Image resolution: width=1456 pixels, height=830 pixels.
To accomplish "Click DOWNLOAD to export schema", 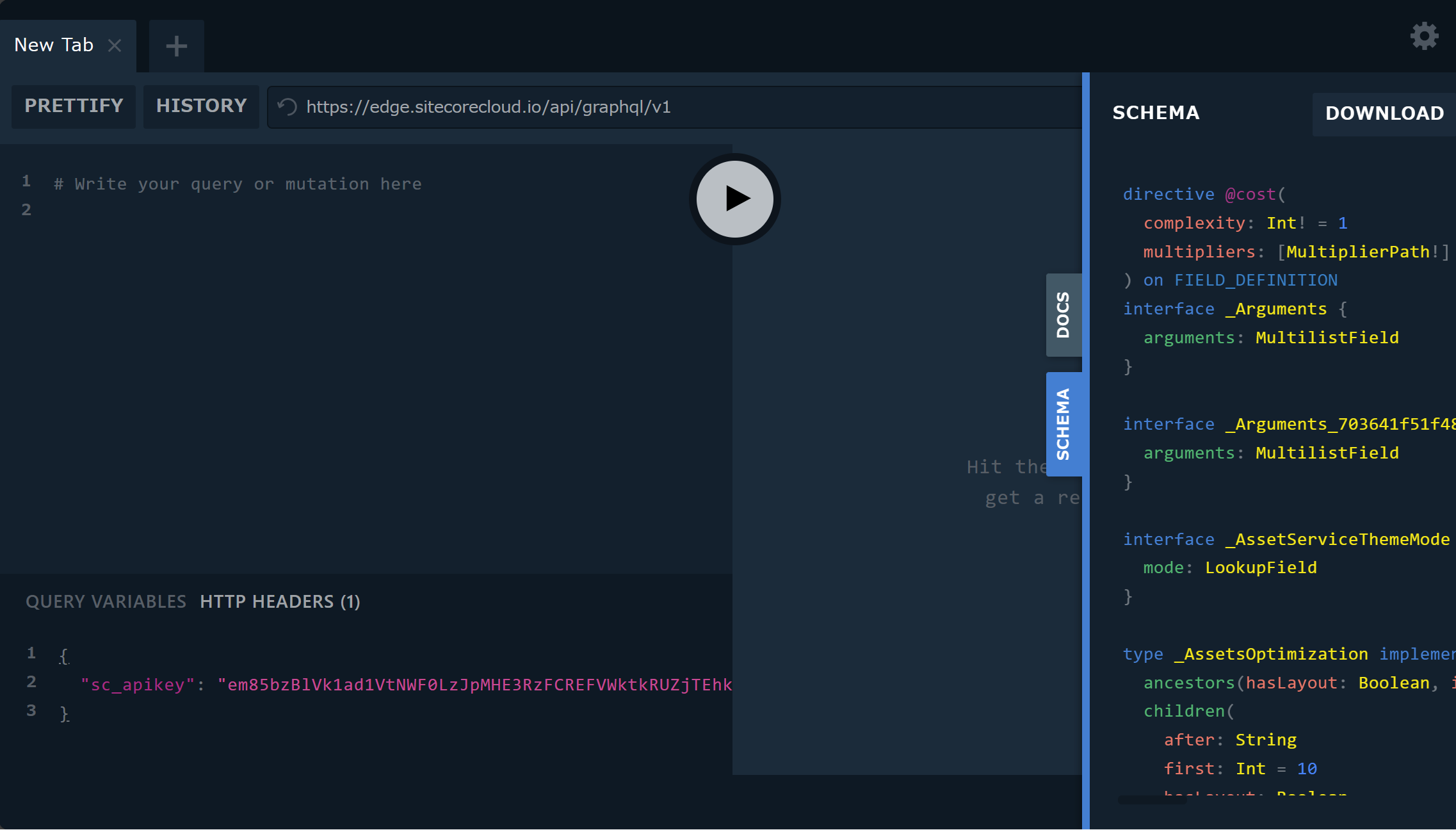I will tap(1384, 113).
